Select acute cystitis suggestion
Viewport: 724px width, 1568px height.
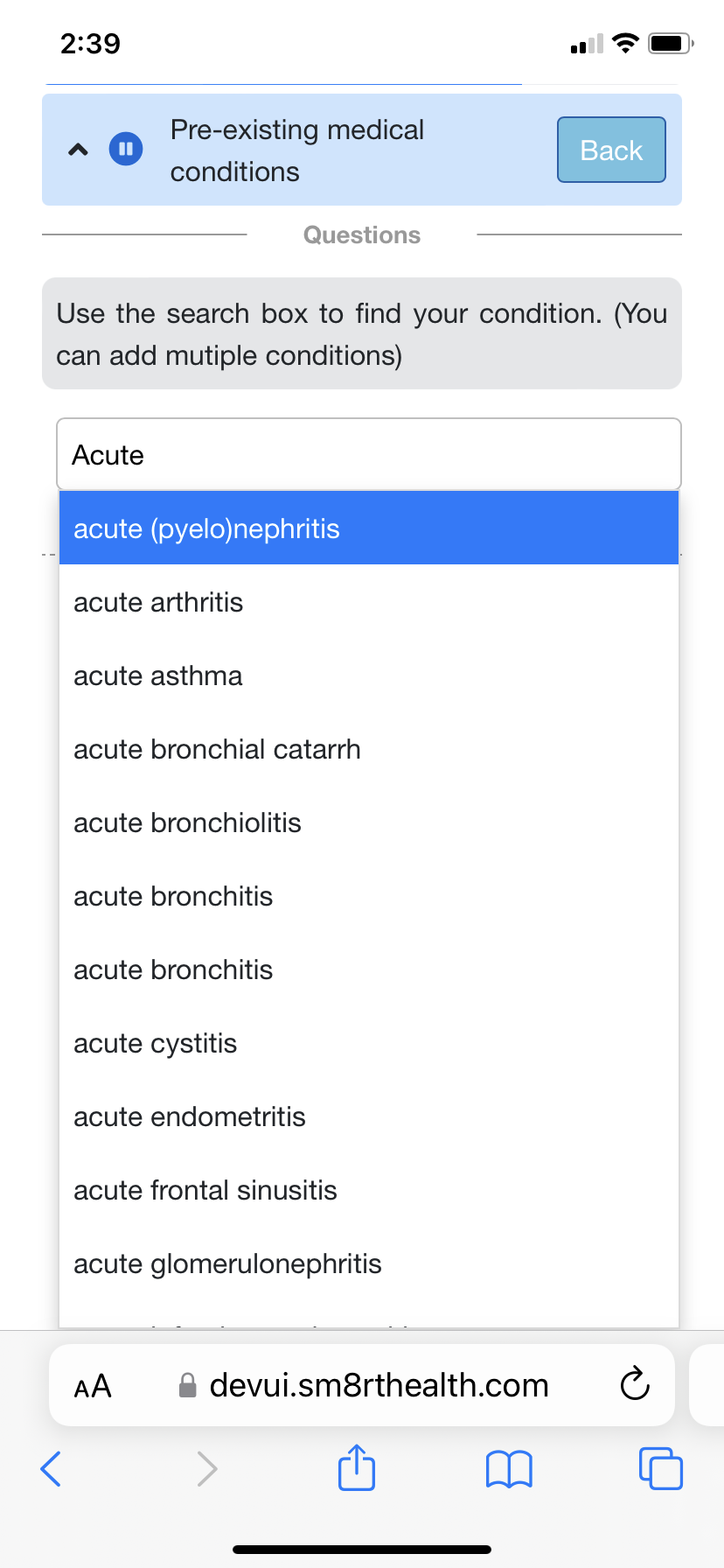tap(368, 1043)
